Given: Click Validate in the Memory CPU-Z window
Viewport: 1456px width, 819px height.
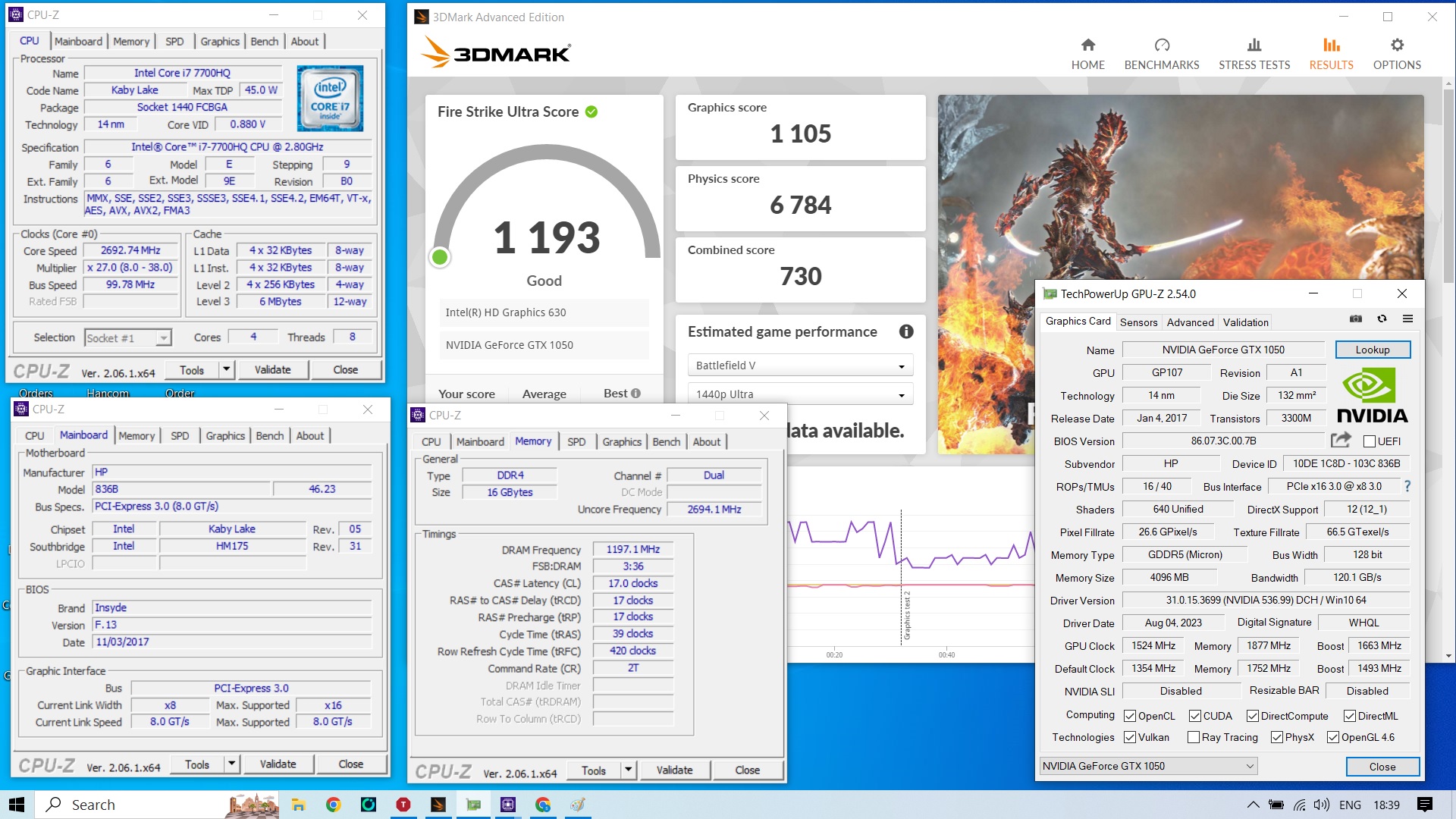Looking at the screenshot, I should [674, 770].
